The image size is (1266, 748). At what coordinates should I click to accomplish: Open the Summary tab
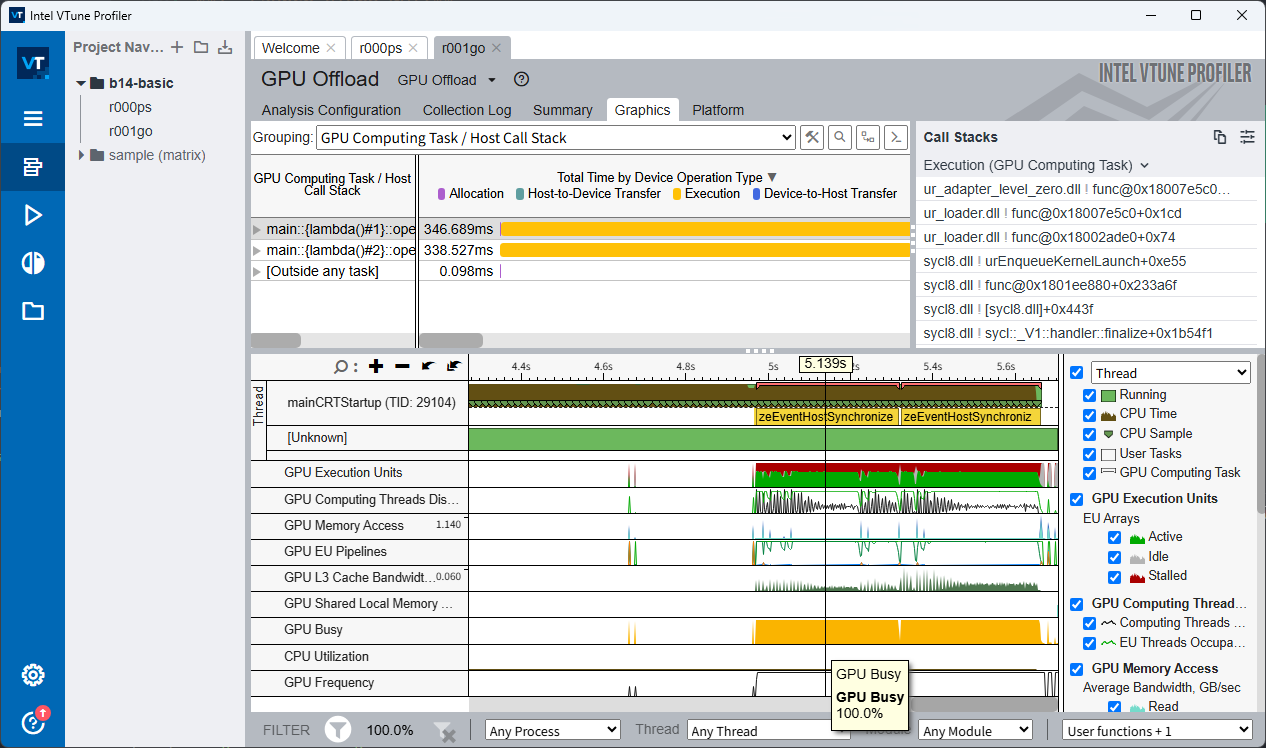[x=563, y=110]
